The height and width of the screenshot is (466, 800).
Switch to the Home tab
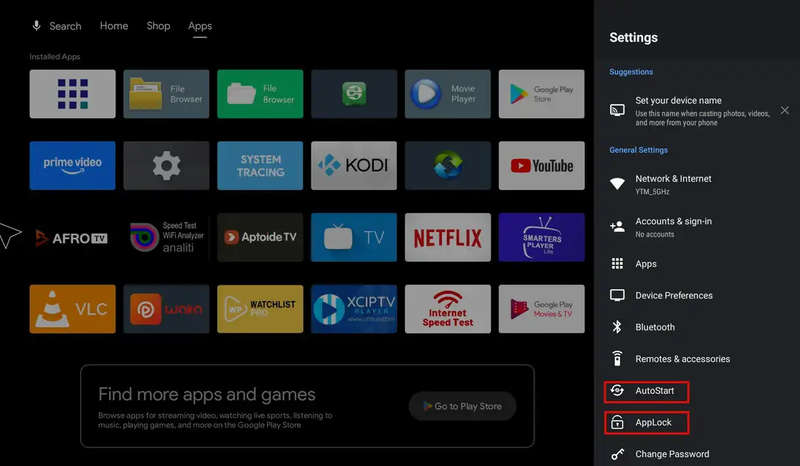114,26
